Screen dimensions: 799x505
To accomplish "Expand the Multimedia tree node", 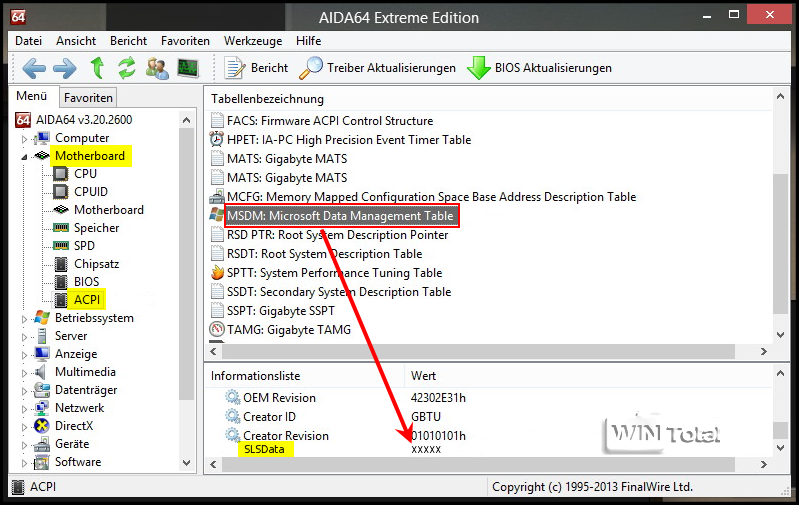I will tap(24, 373).
